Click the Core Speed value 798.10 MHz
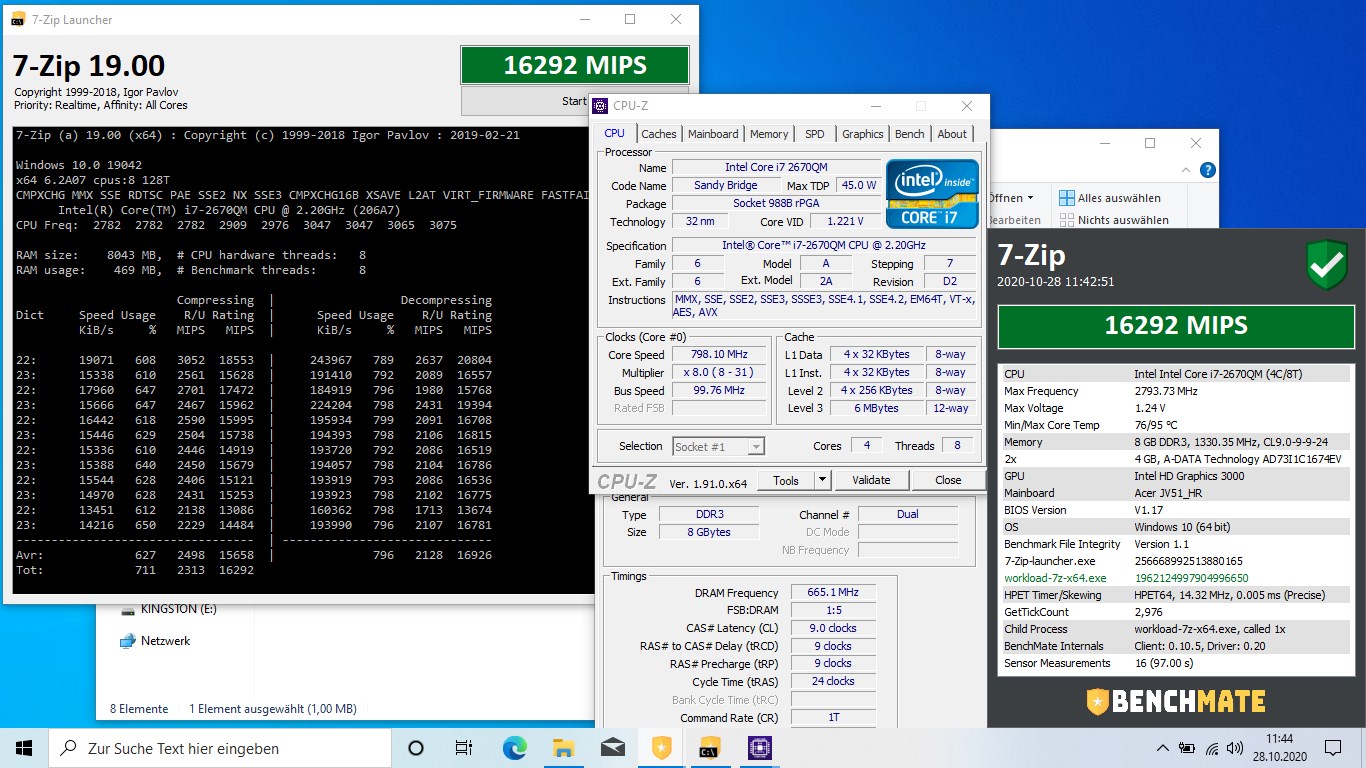Image resolution: width=1366 pixels, height=768 pixels. (x=718, y=355)
